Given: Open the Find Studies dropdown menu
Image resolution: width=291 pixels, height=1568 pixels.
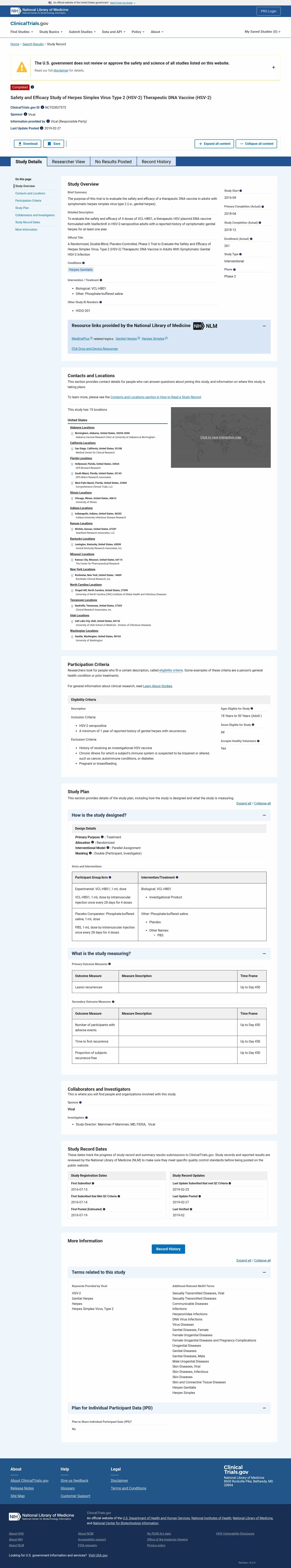Looking at the screenshot, I should pyautogui.click(x=21, y=32).
